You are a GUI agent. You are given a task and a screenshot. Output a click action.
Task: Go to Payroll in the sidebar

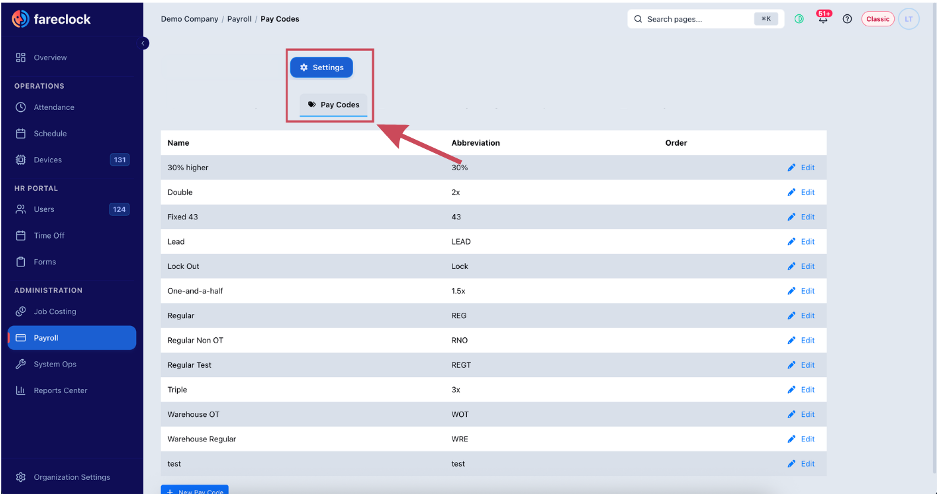(x=72, y=338)
